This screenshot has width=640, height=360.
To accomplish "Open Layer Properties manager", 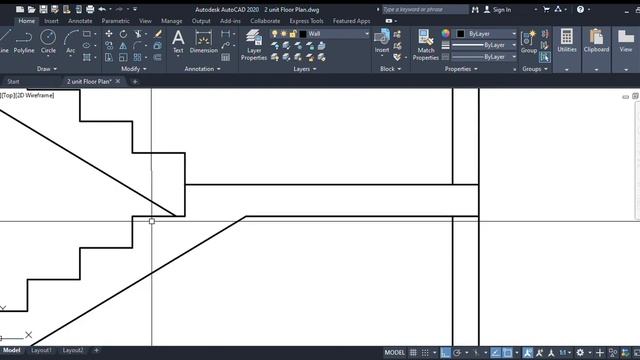I will tap(254, 45).
